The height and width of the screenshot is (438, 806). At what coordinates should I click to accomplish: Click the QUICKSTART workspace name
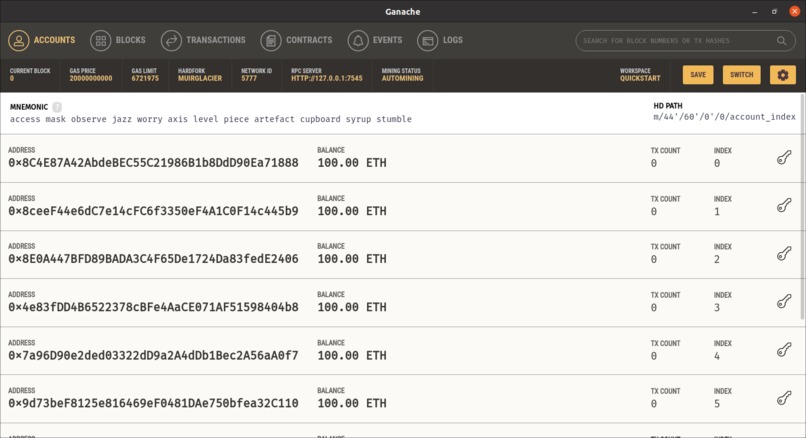tap(640, 79)
